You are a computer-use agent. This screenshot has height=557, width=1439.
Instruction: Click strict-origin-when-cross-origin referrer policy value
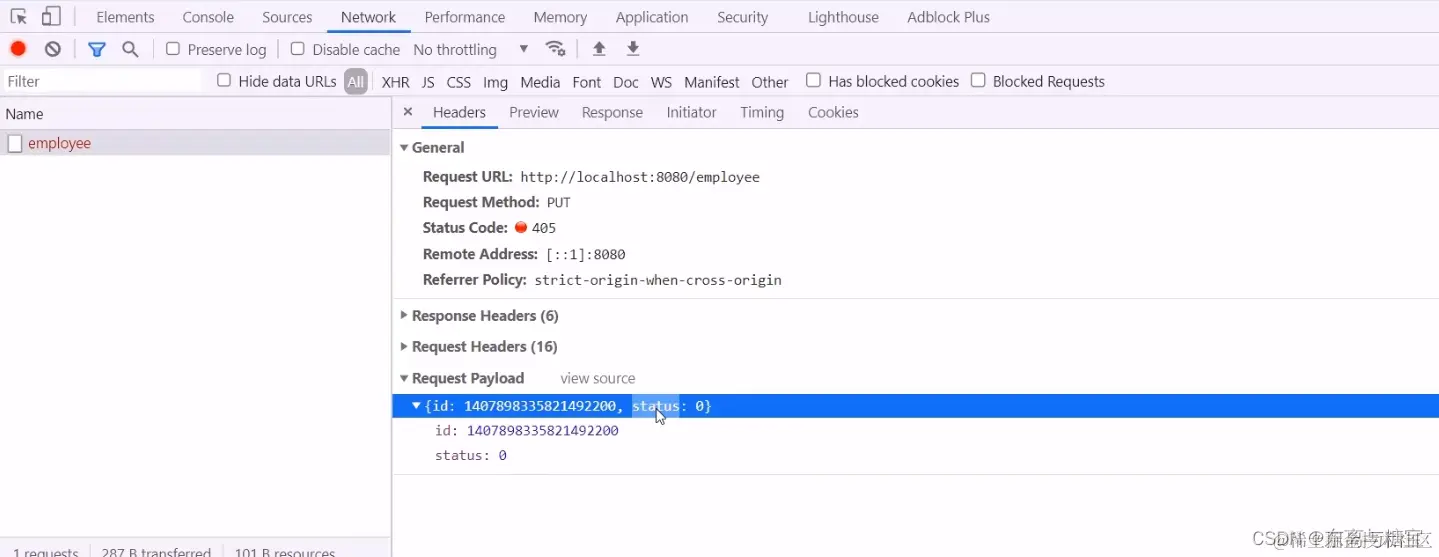coord(658,280)
